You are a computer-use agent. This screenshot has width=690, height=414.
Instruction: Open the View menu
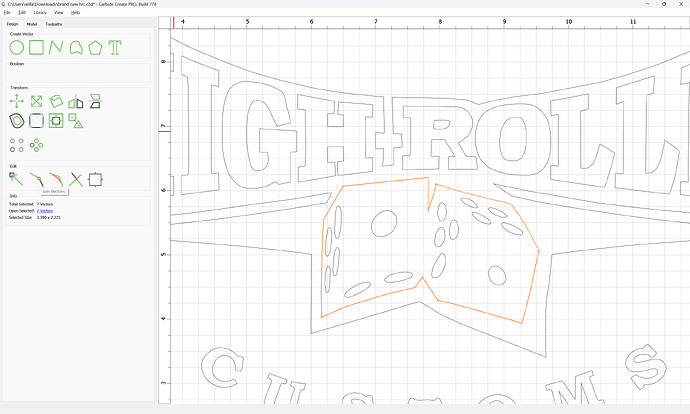click(59, 12)
